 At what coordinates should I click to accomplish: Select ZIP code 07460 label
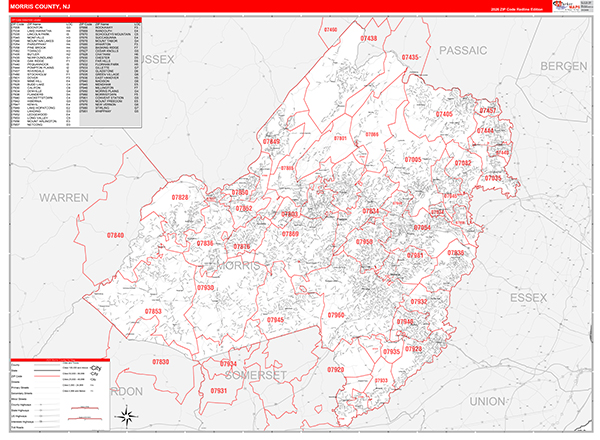tap(331, 29)
